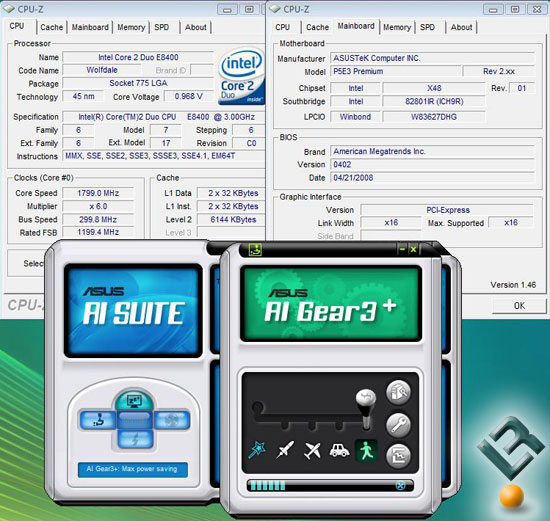Image resolution: width=550 pixels, height=521 pixels.
Task: Click the 04/21/2008 BIOS date value
Action: click(432, 178)
